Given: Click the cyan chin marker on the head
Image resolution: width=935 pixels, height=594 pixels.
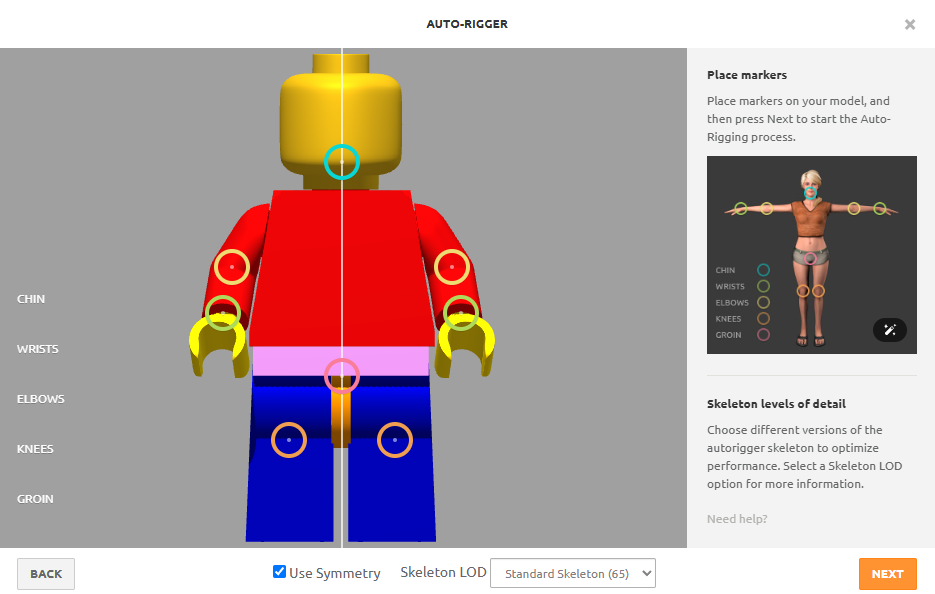Looking at the screenshot, I should tap(342, 162).
